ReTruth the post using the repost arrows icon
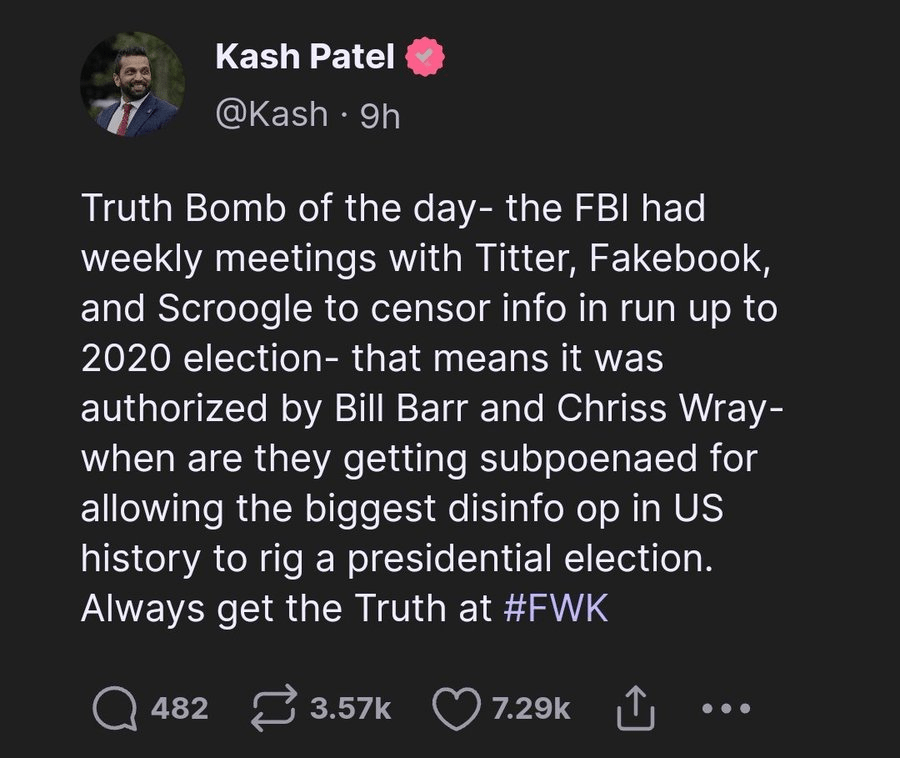900x758 pixels. [274, 708]
